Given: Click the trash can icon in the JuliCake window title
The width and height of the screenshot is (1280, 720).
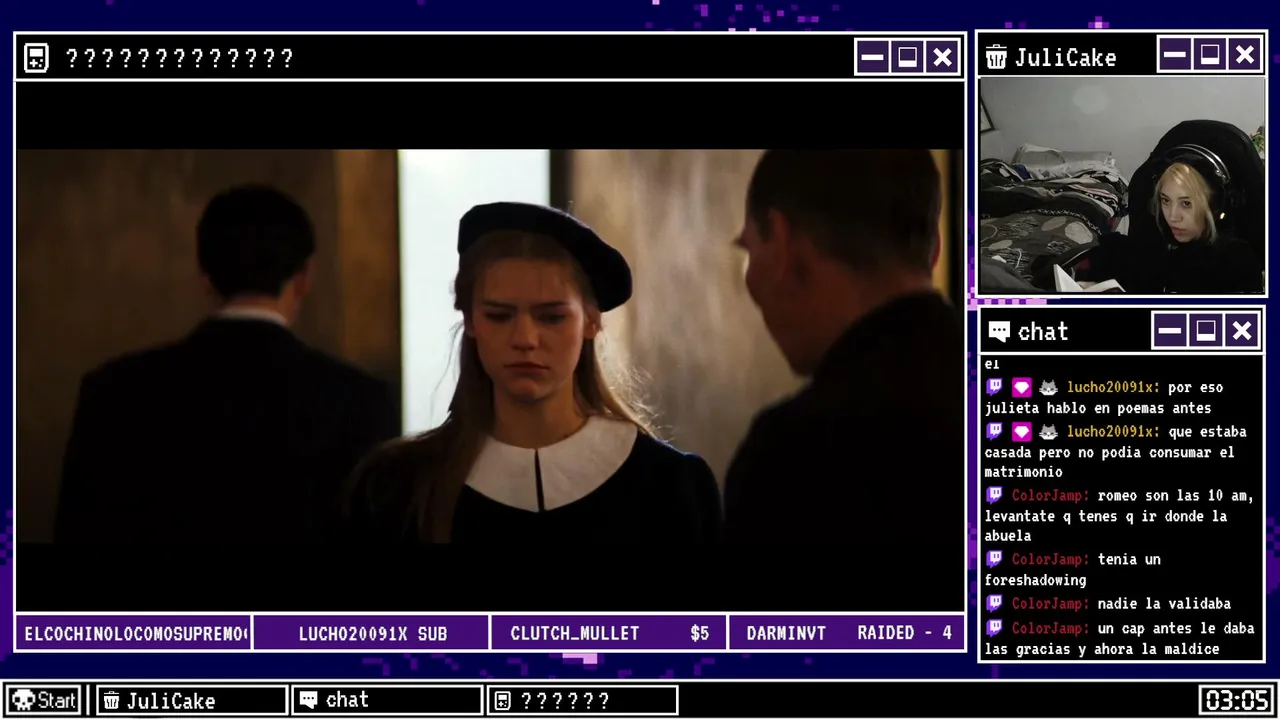Looking at the screenshot, I should click(996, 57).
